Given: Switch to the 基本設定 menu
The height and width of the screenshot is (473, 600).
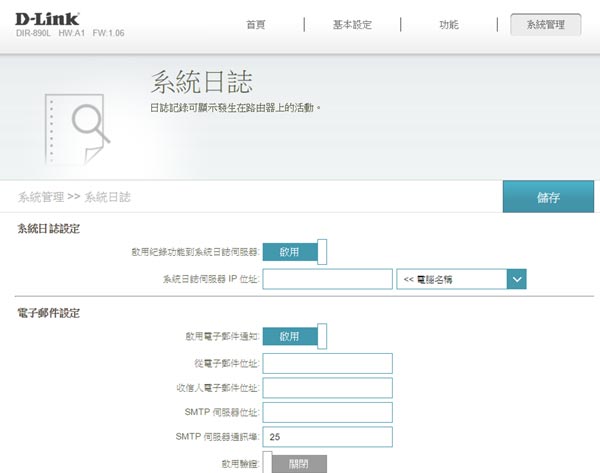Looking at the screenshot, I should tap(351, 25).
